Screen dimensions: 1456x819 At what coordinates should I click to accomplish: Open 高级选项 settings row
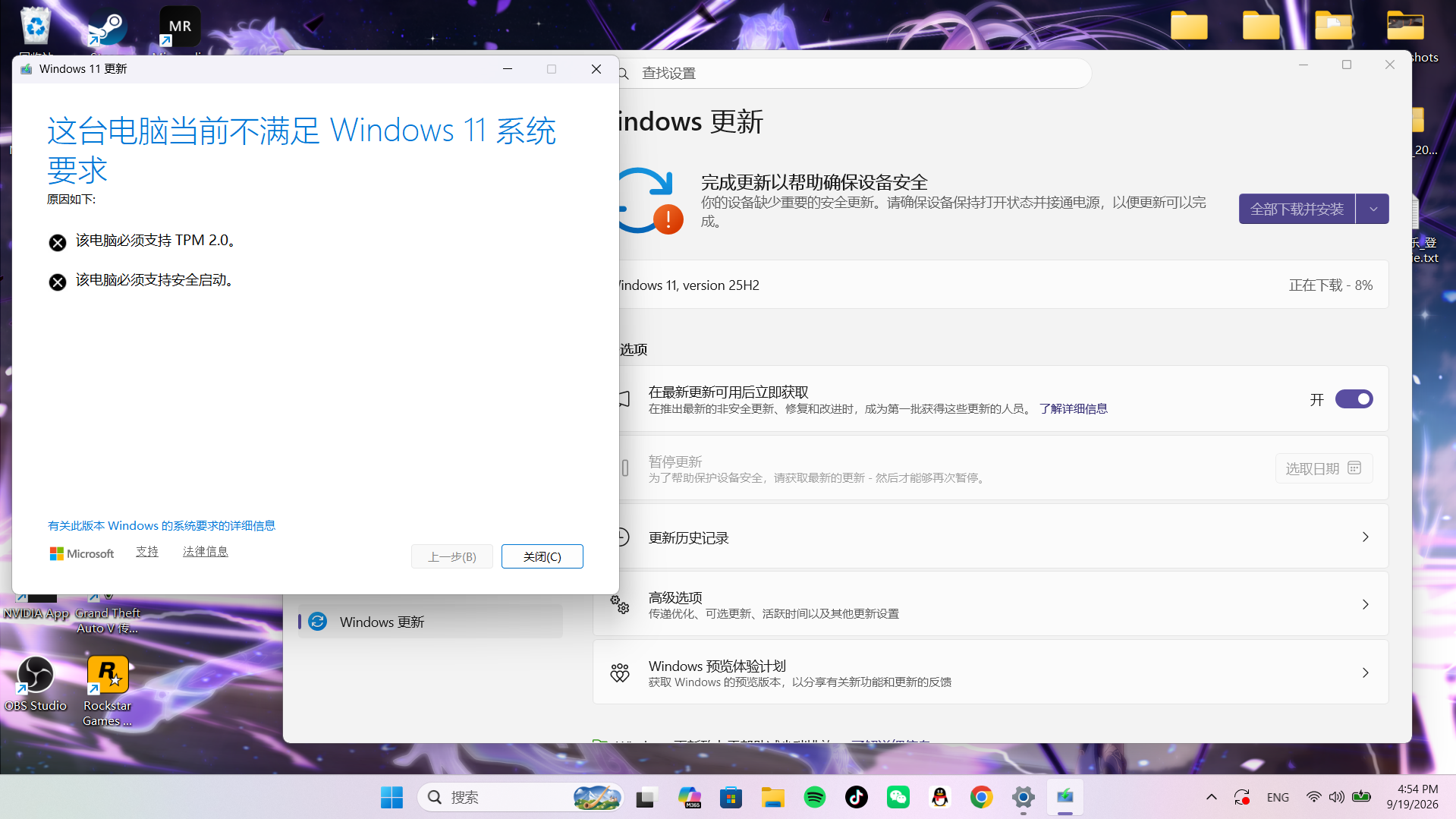pyautogui.click(x=991, y=605)
